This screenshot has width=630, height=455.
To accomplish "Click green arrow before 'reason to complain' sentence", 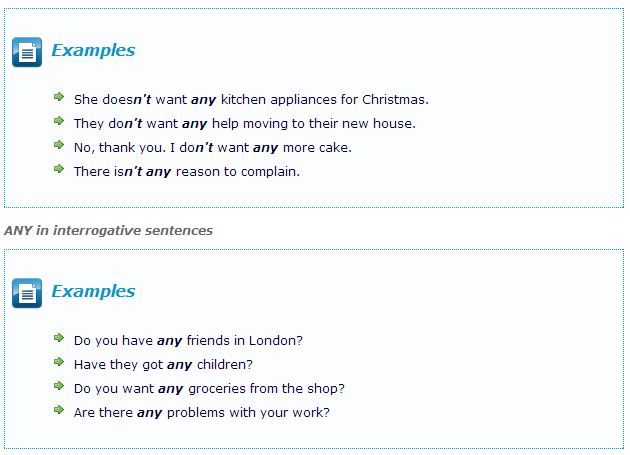I will coord(59,170).
